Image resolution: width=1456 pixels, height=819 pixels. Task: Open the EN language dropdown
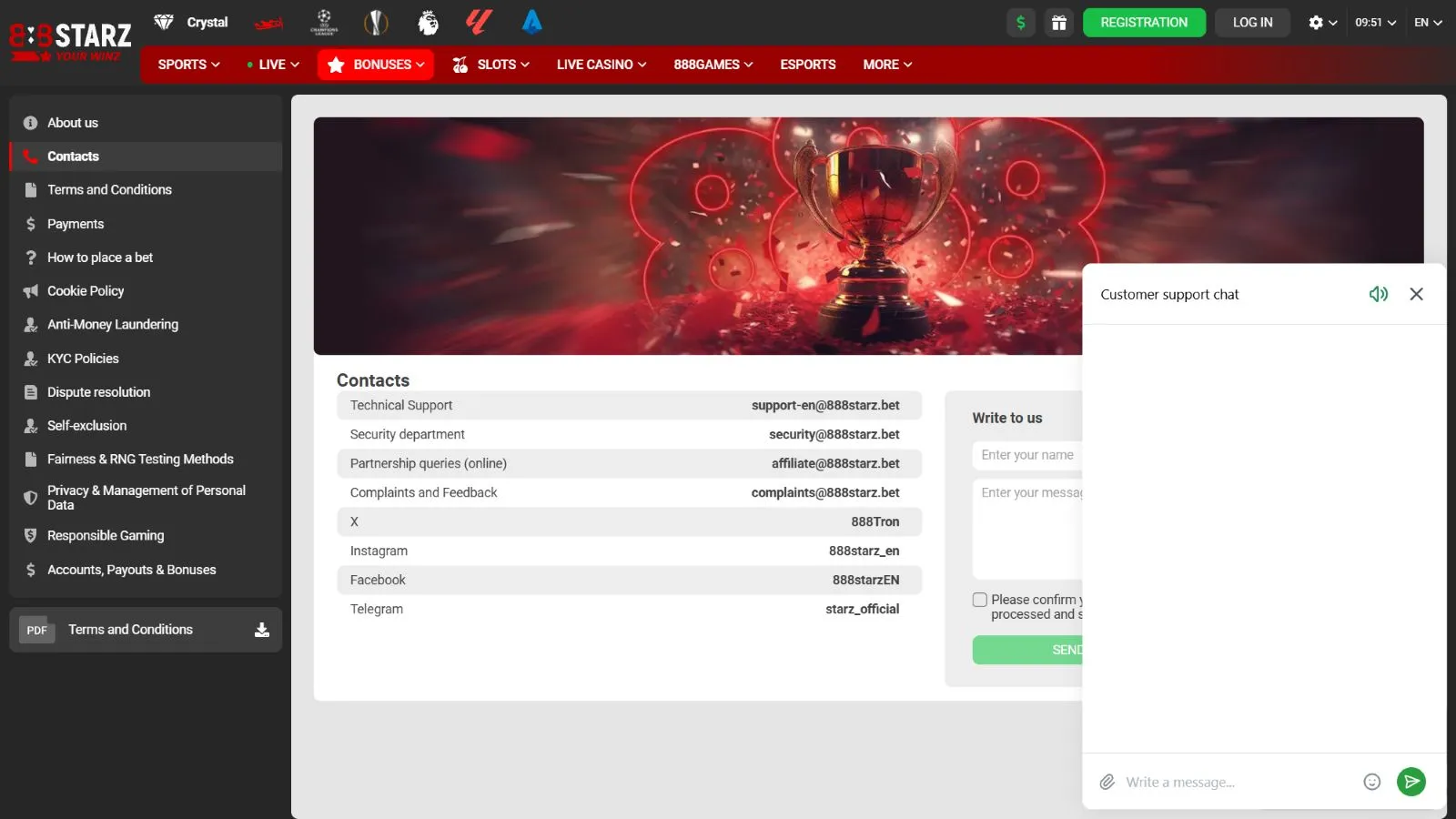coord(1428,23)
